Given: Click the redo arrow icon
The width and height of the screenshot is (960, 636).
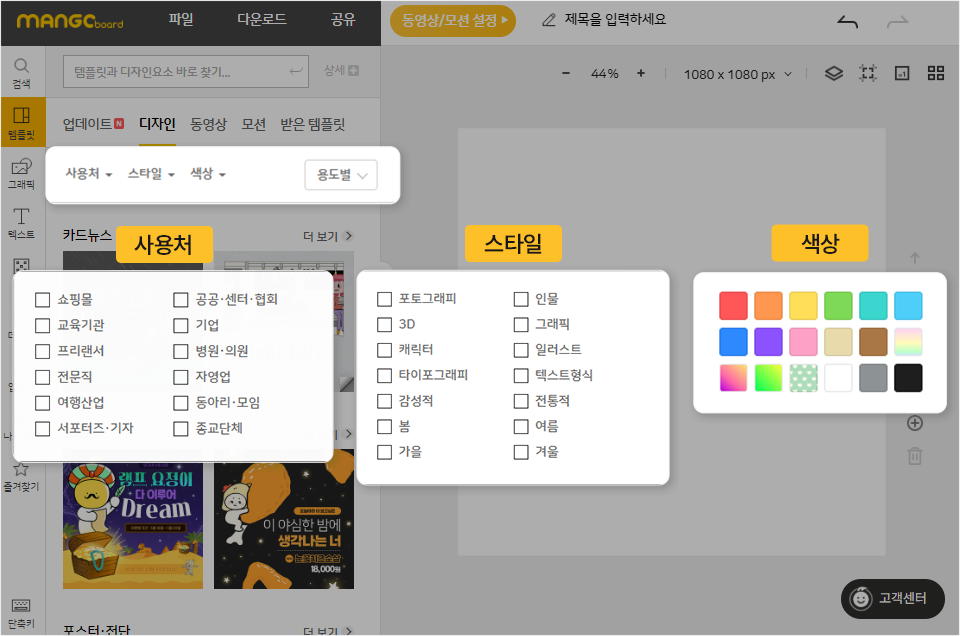Looking at the screenshot, I should [898, 23].
